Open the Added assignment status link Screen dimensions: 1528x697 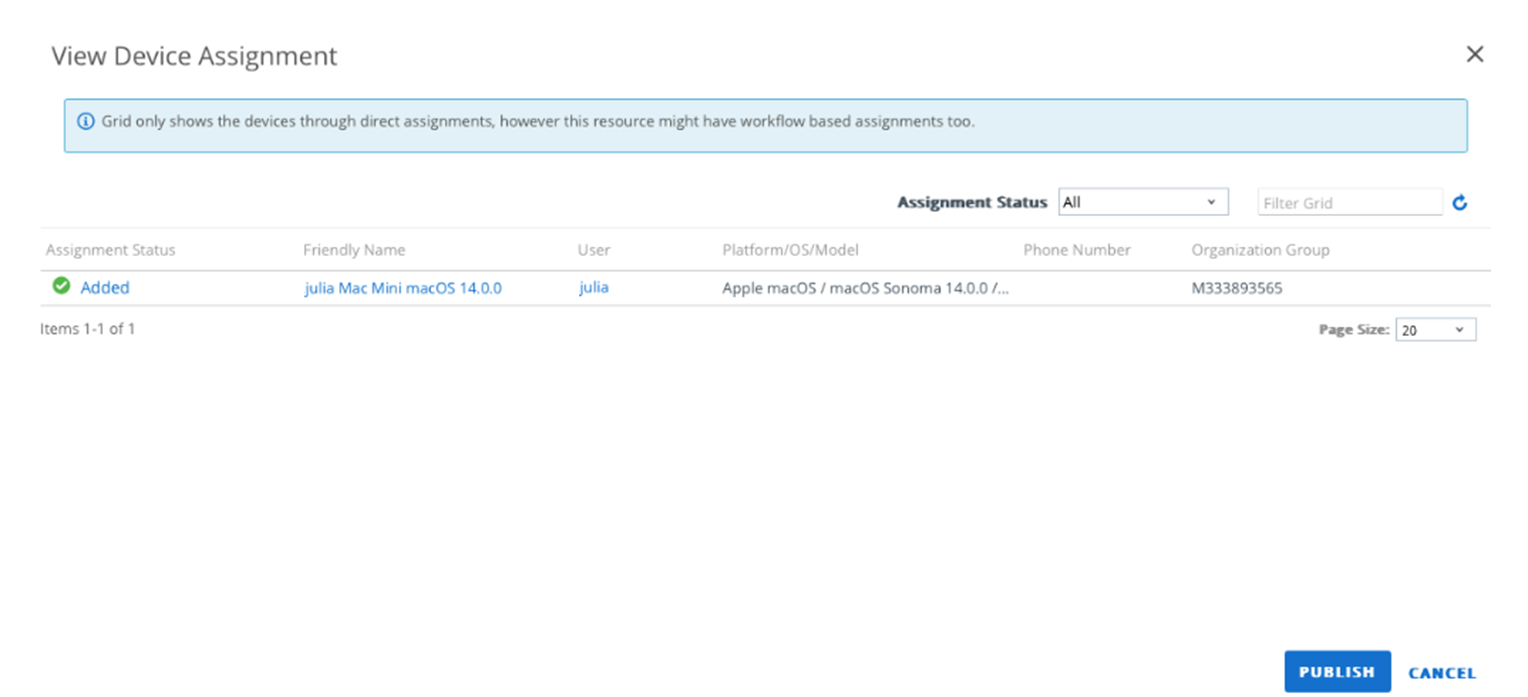(x=105, y=288)
